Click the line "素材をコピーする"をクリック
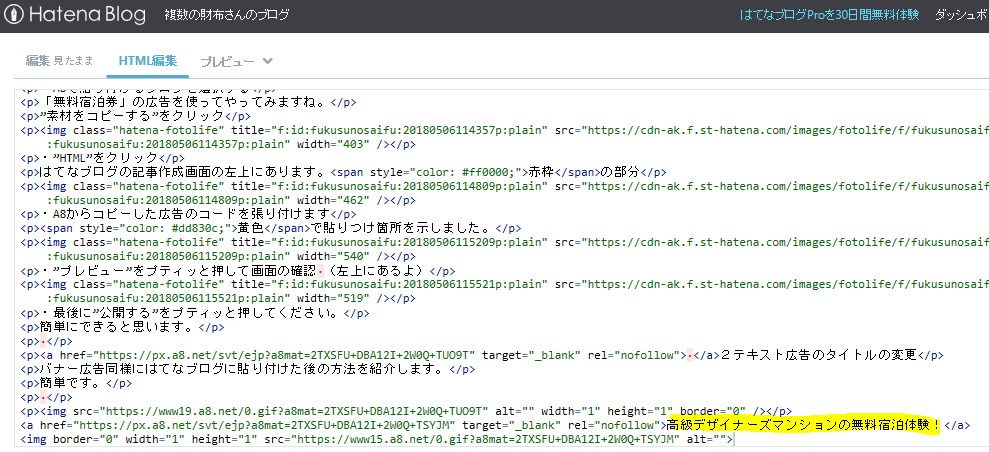989x452 pixels. [136, 116]
